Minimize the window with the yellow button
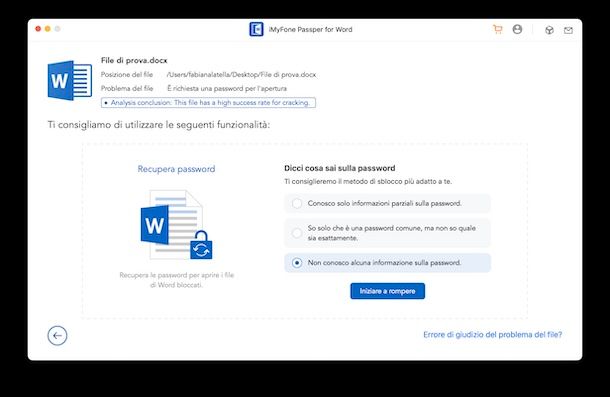Screen dimensions: 610x397 click(47, 29)
